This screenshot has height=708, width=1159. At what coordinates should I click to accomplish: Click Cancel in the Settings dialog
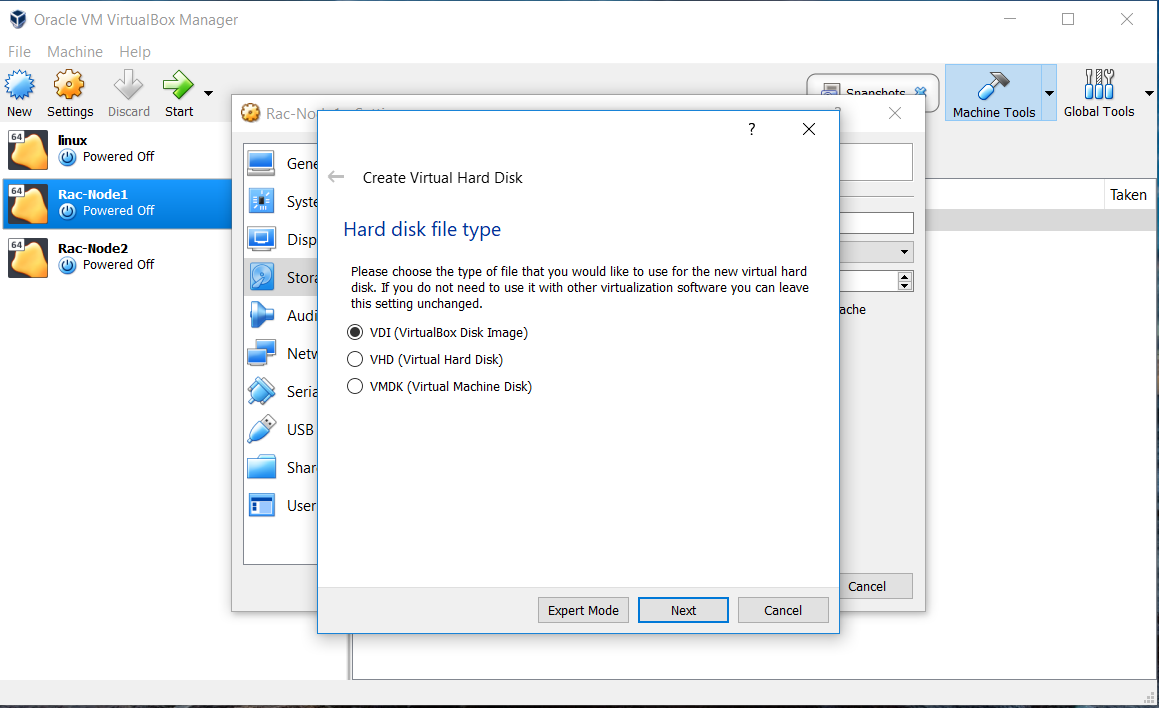[875, 586]
